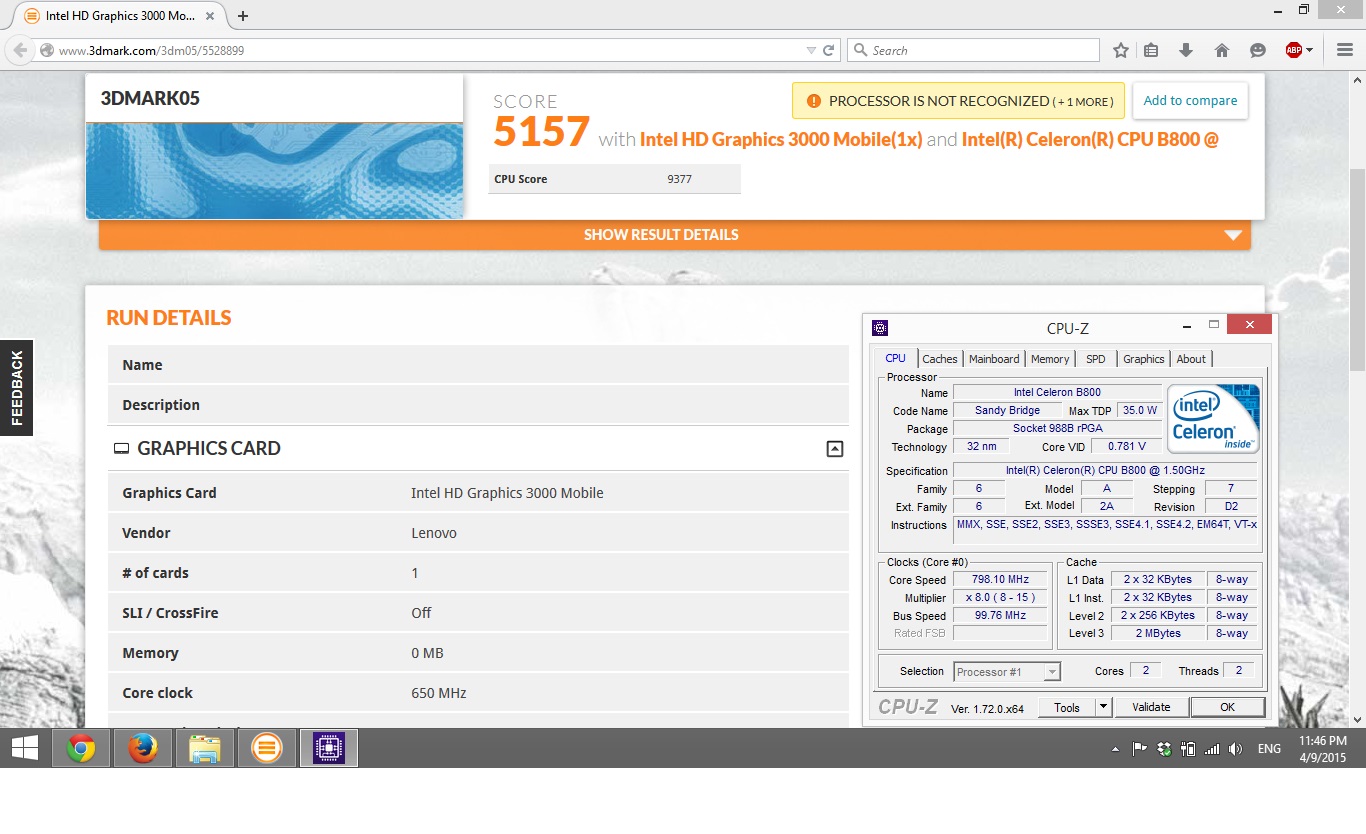This screenshot has width=1366, height=834.
Task: Select Core Speed value 798.10 MHz
Action: click(999, 580)
